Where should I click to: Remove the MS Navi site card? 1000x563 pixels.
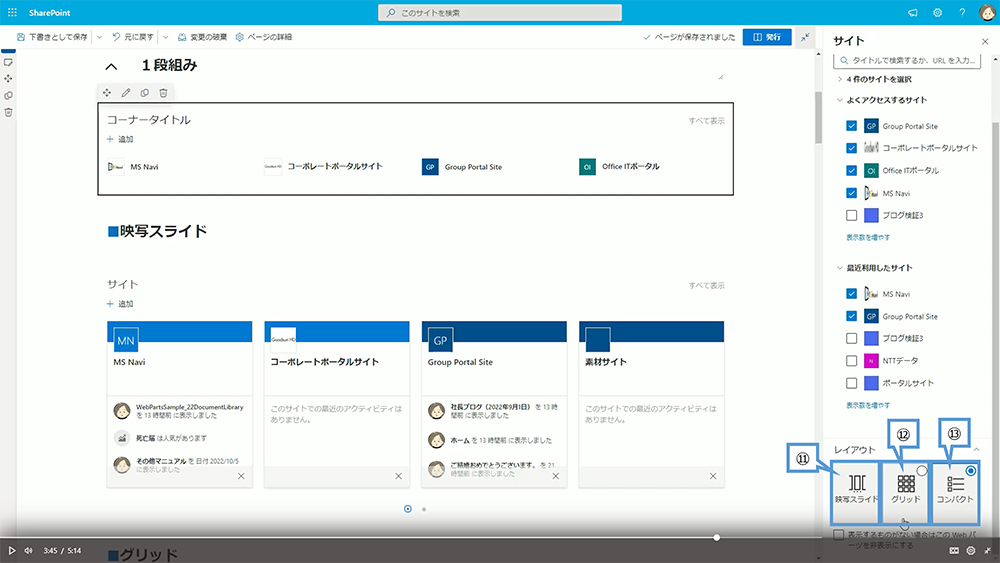tap(241, 476)
